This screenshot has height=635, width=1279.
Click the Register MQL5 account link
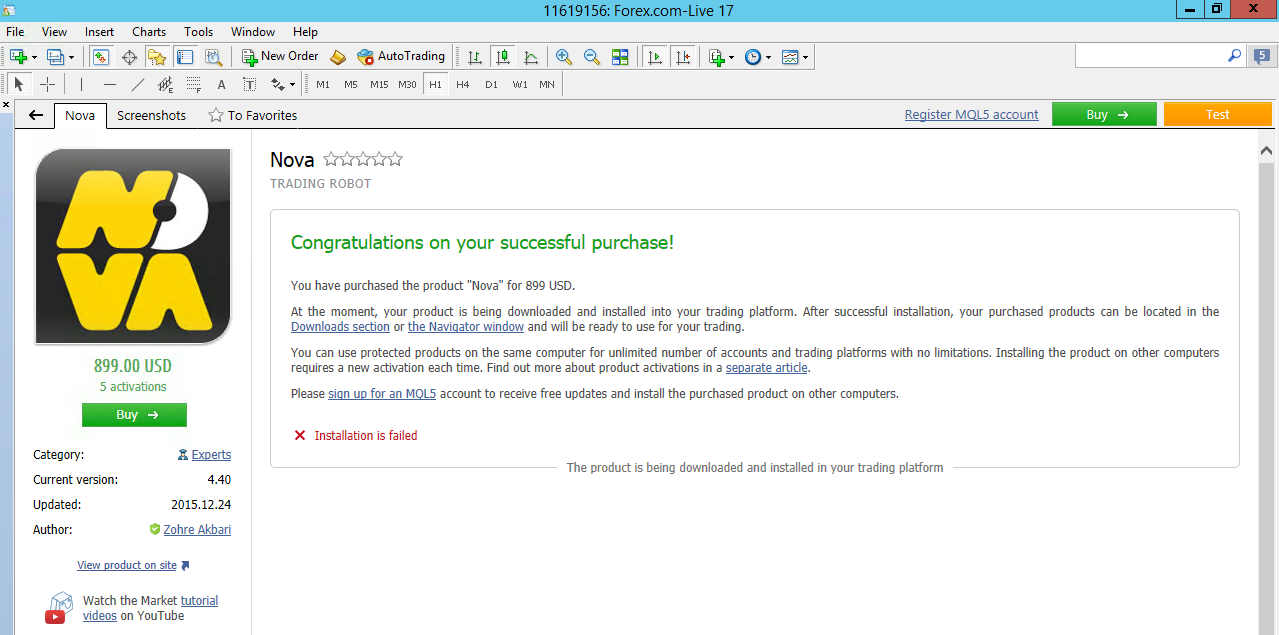point(972,115)
